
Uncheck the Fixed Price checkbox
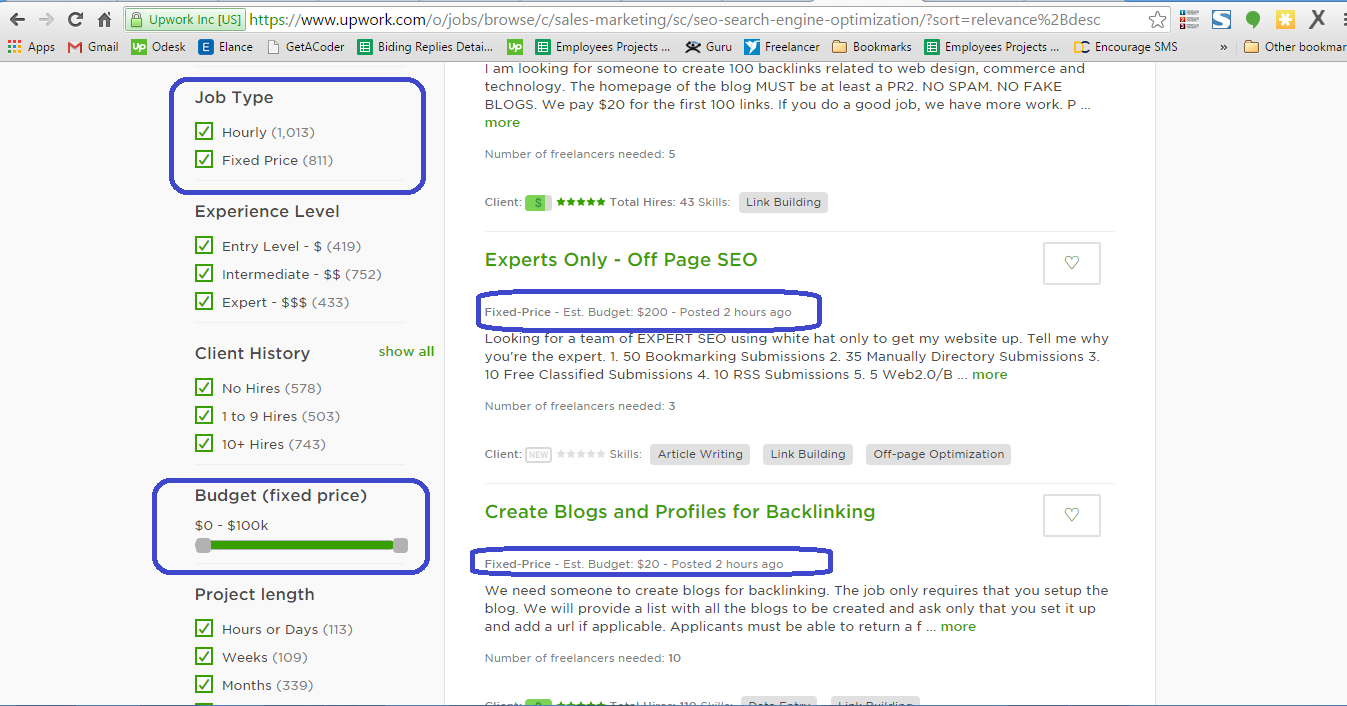tap(204, 159)
